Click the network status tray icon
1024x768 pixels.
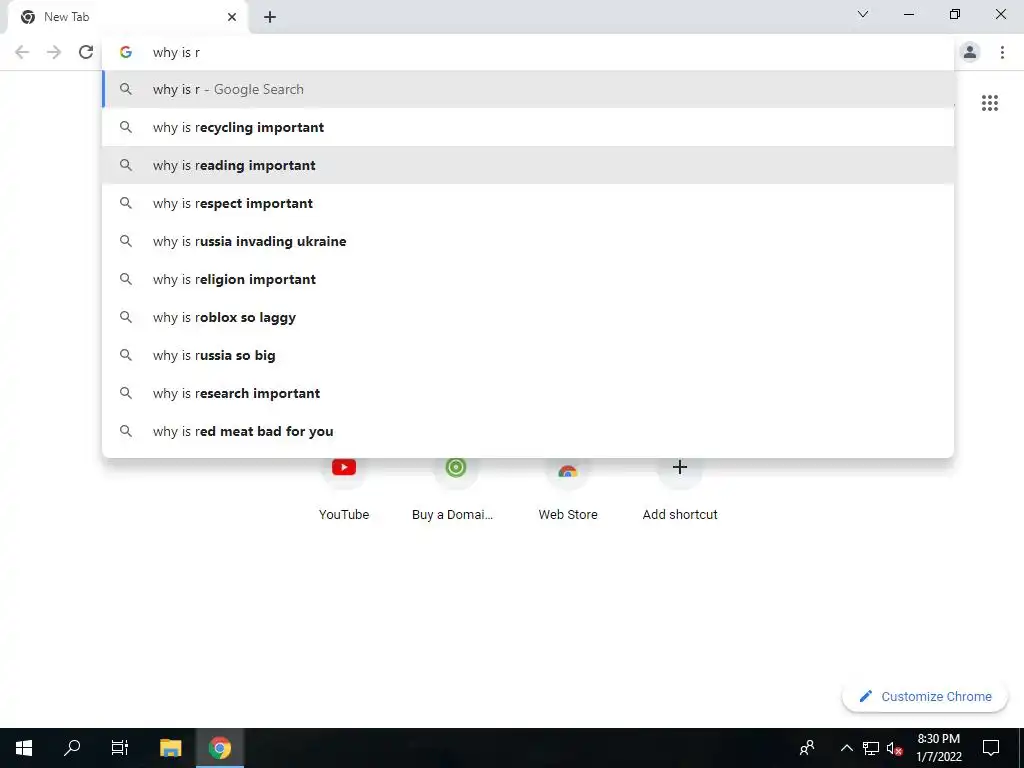click(871, 748)
